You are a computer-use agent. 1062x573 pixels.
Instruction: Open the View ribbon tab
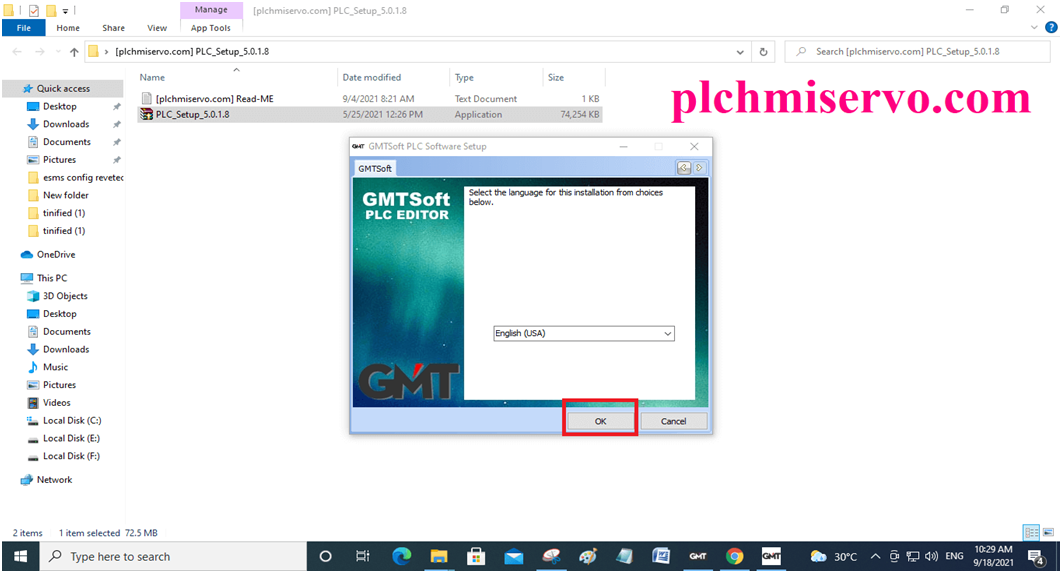[x=157, y=28]
